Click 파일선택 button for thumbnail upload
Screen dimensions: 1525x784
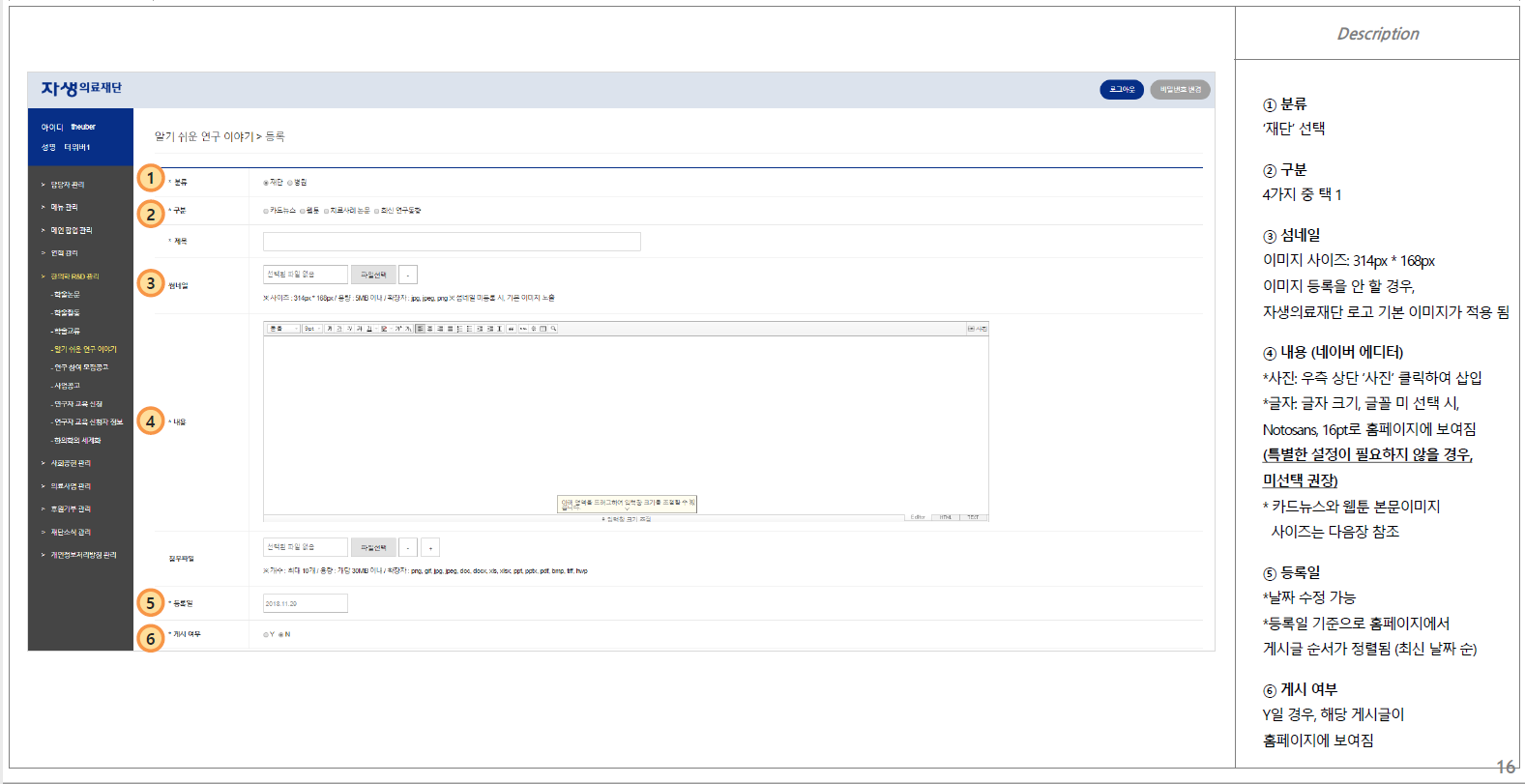373,275
